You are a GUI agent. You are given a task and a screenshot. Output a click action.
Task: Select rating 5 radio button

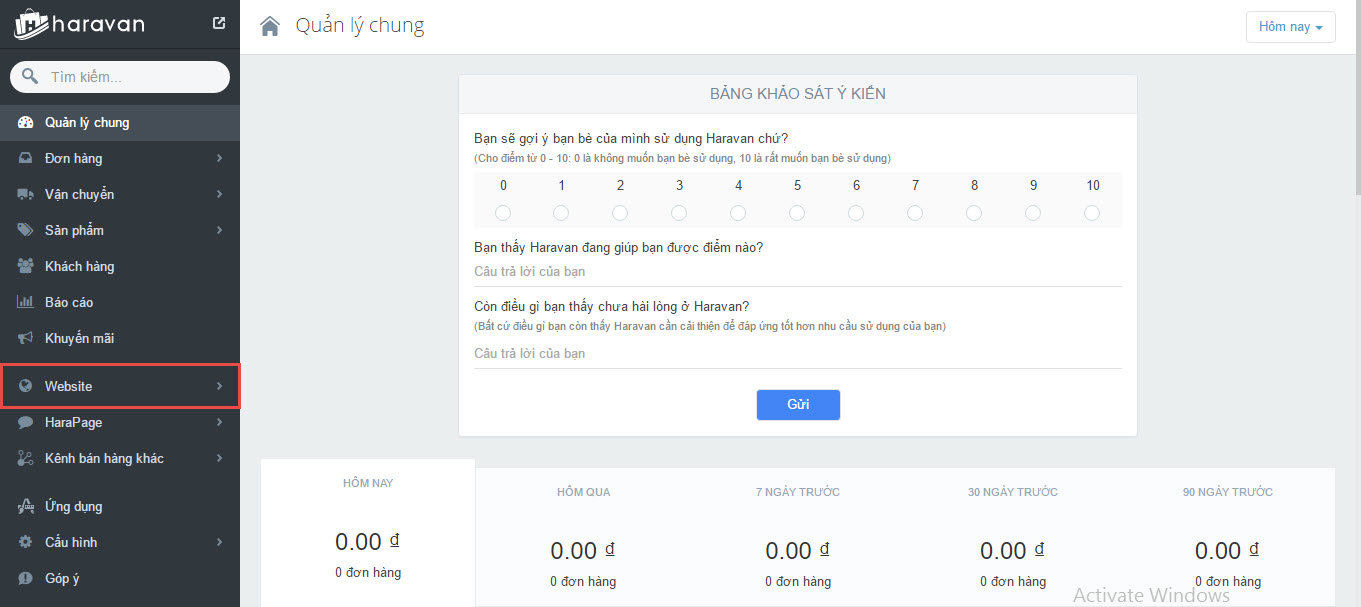click(797, 213)
